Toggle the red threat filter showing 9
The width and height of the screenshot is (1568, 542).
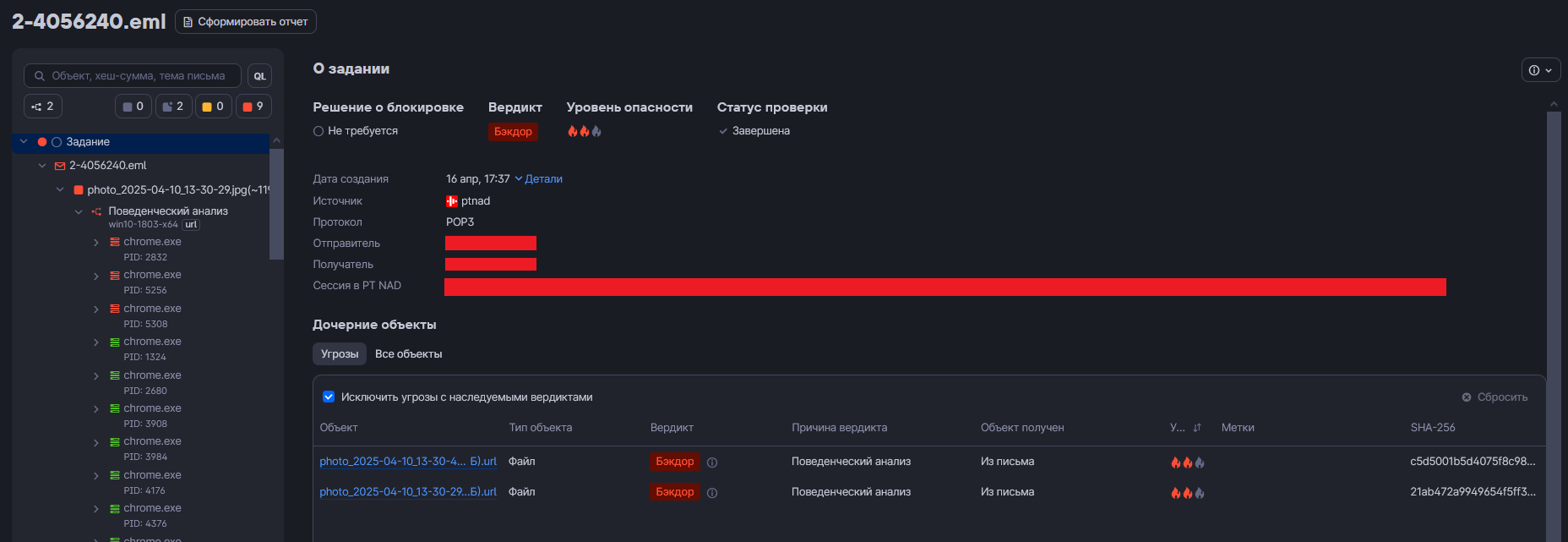253,107
